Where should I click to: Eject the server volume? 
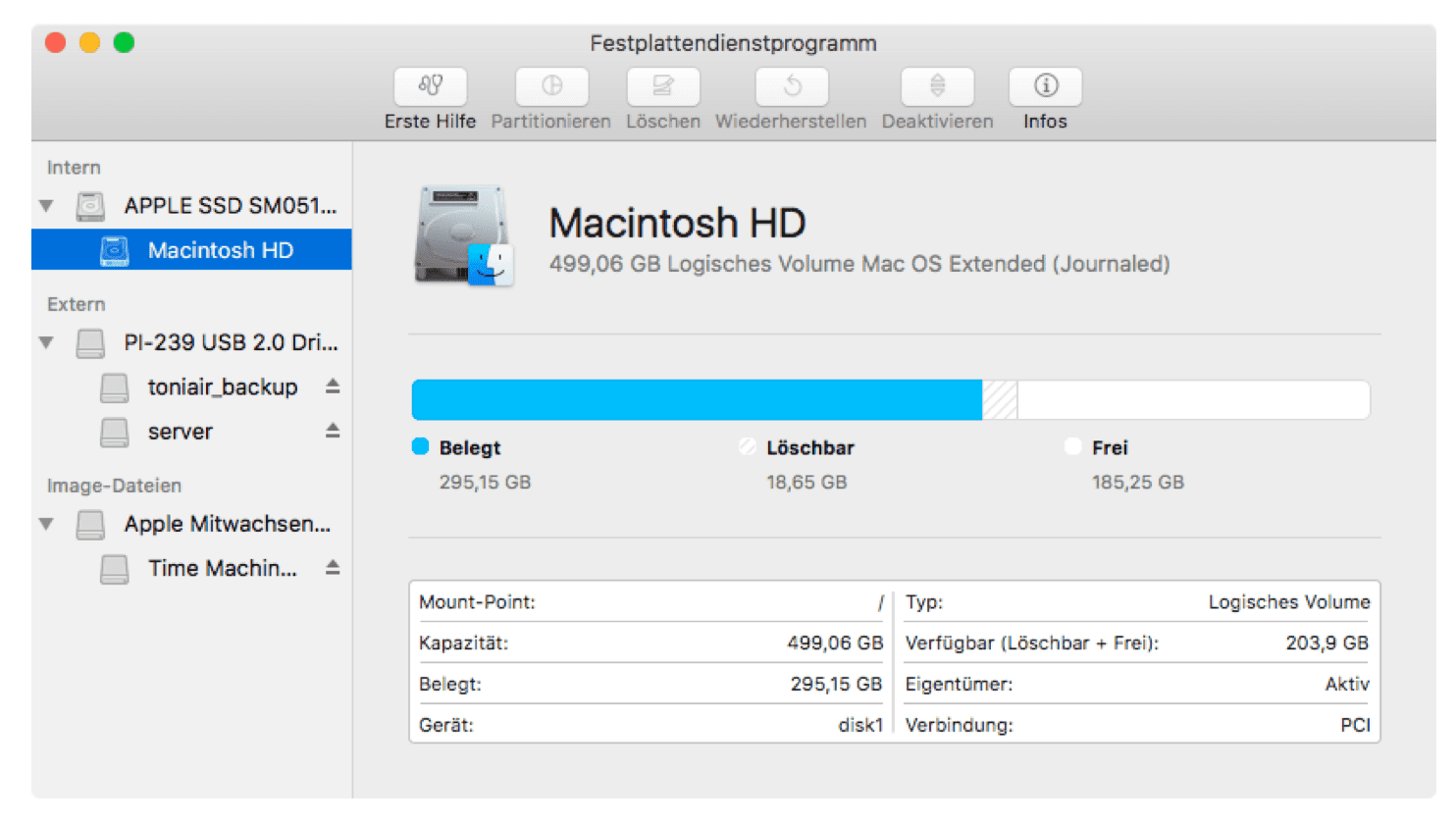click(333, 431)
